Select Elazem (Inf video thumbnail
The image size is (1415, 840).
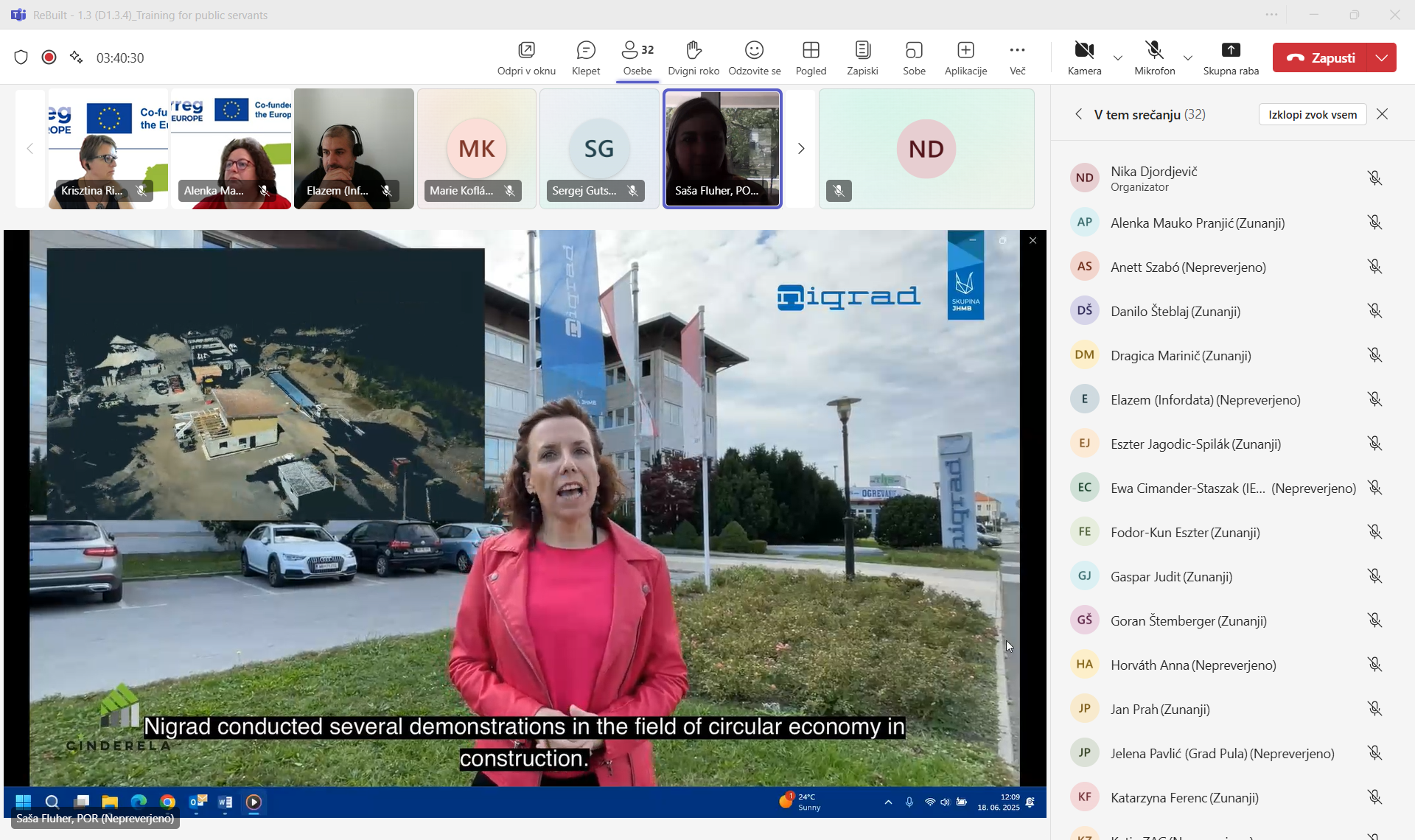(354, 149)
